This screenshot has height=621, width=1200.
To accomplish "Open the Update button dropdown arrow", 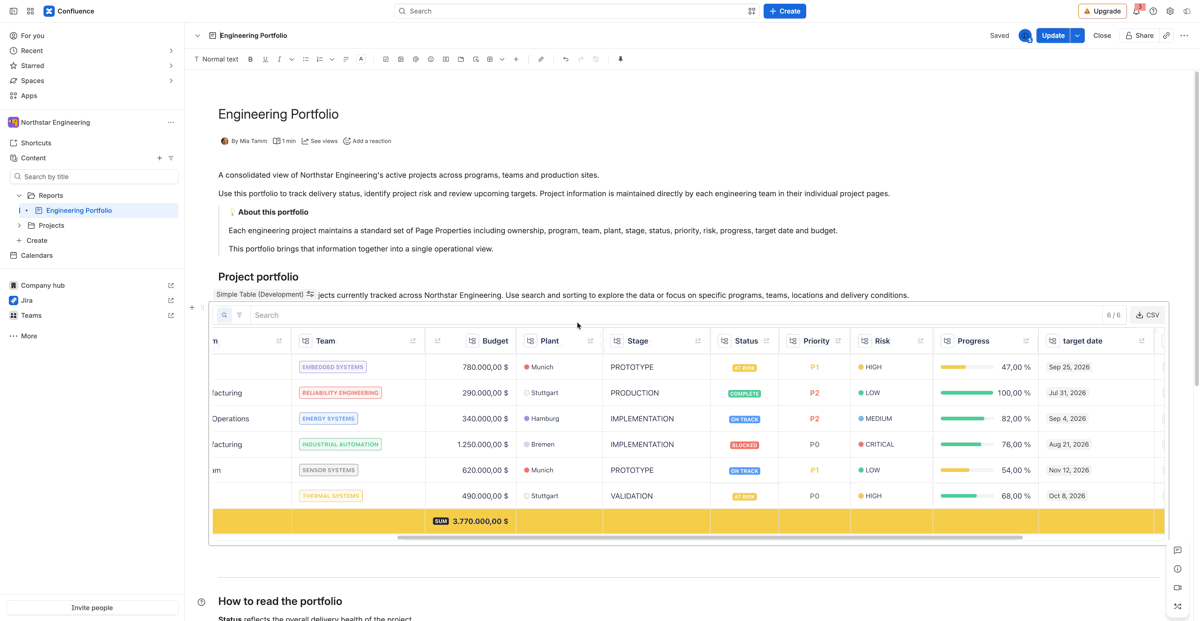I will 1077,36.
